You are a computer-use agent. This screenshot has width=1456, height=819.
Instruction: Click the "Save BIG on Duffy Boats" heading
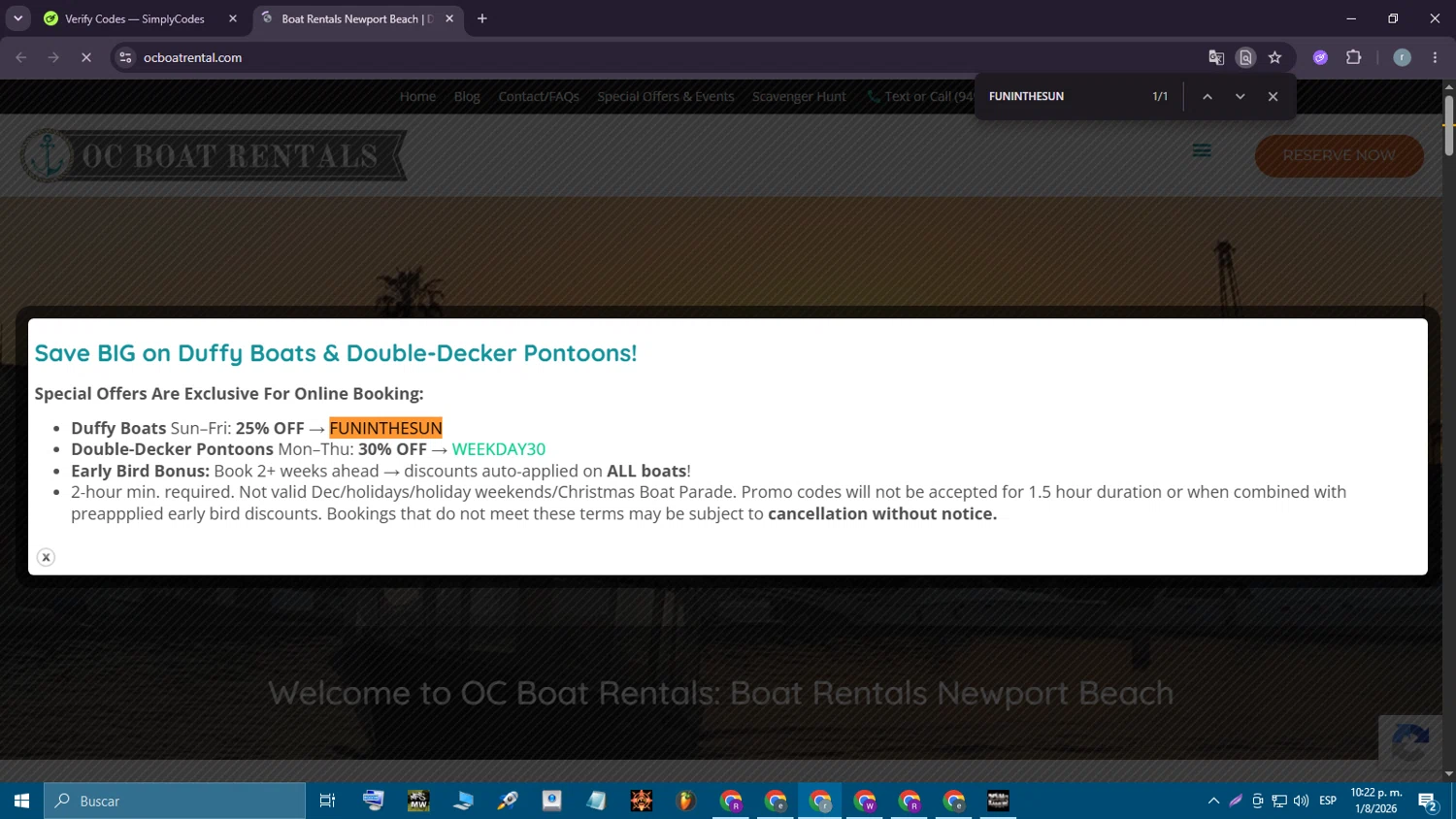pos(336,353)
